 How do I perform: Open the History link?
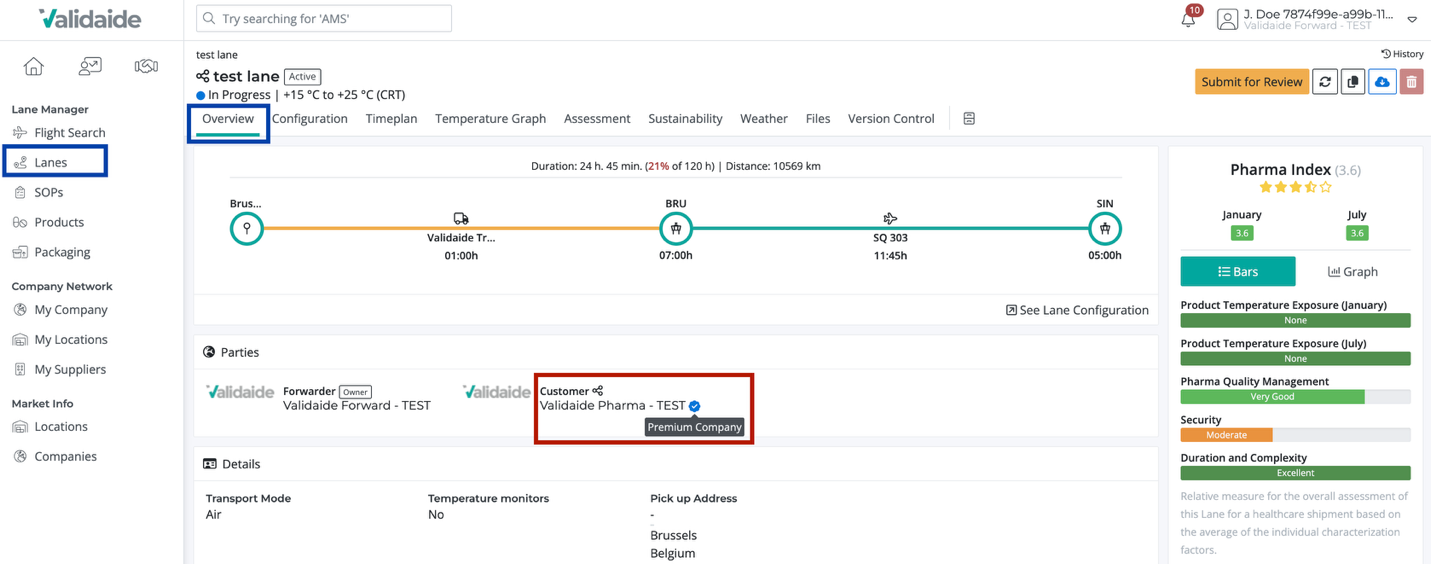[1402, 54]
